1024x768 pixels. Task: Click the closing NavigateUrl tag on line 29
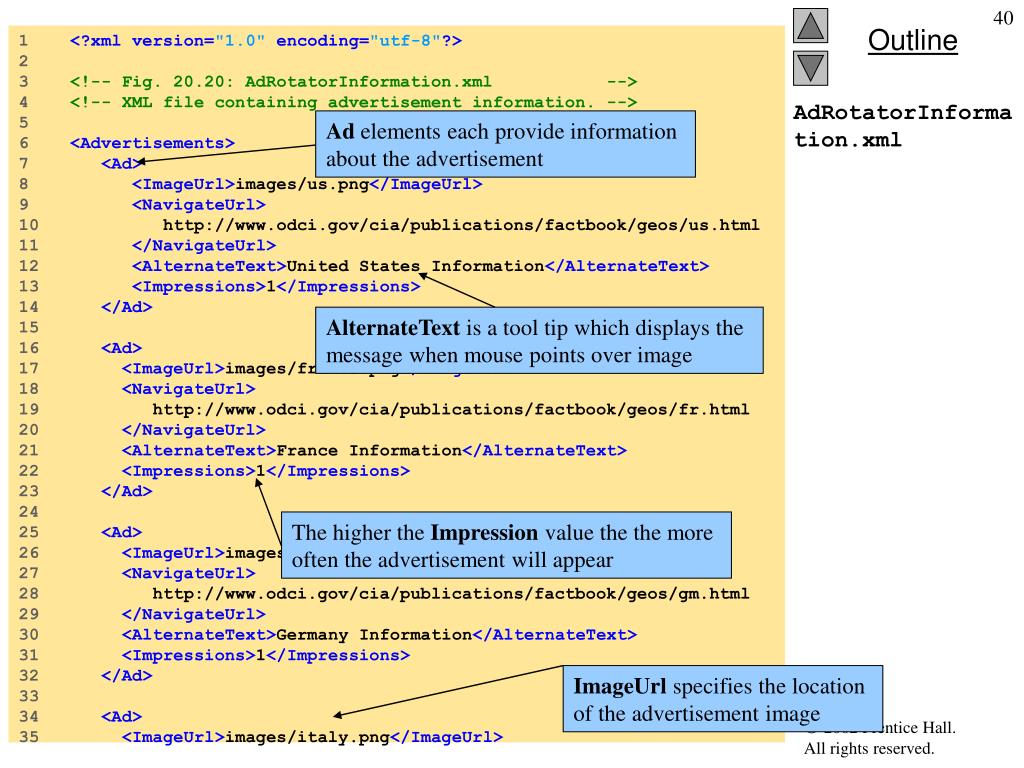pyautogui.click(x=193, y=615)
